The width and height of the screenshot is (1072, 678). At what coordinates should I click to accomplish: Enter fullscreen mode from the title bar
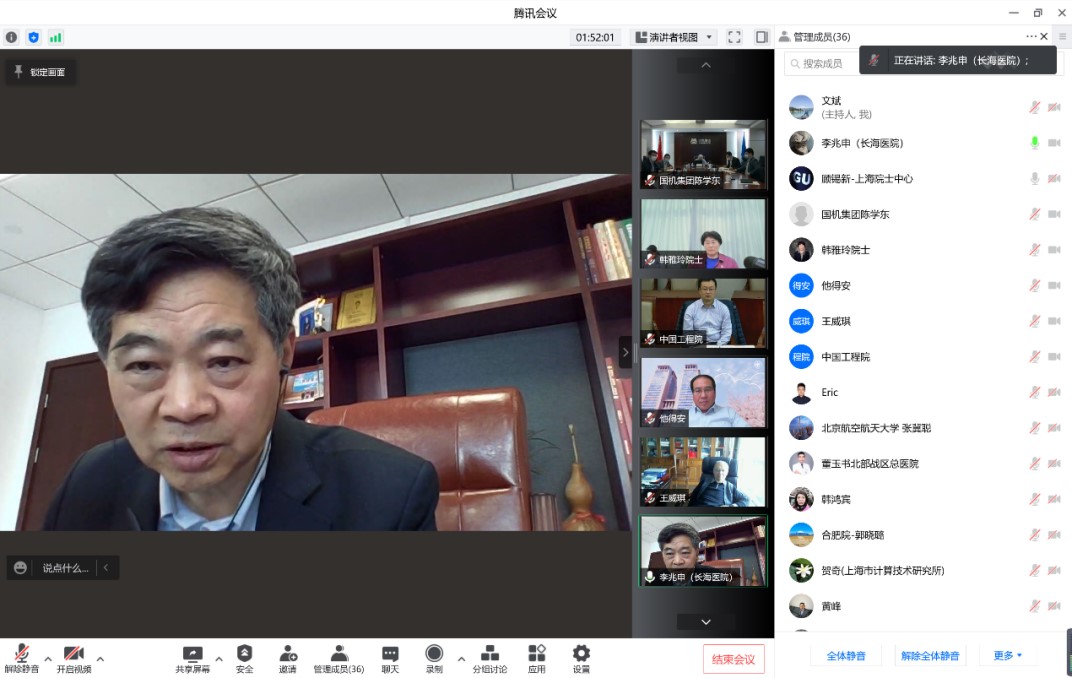coord(734,36)
